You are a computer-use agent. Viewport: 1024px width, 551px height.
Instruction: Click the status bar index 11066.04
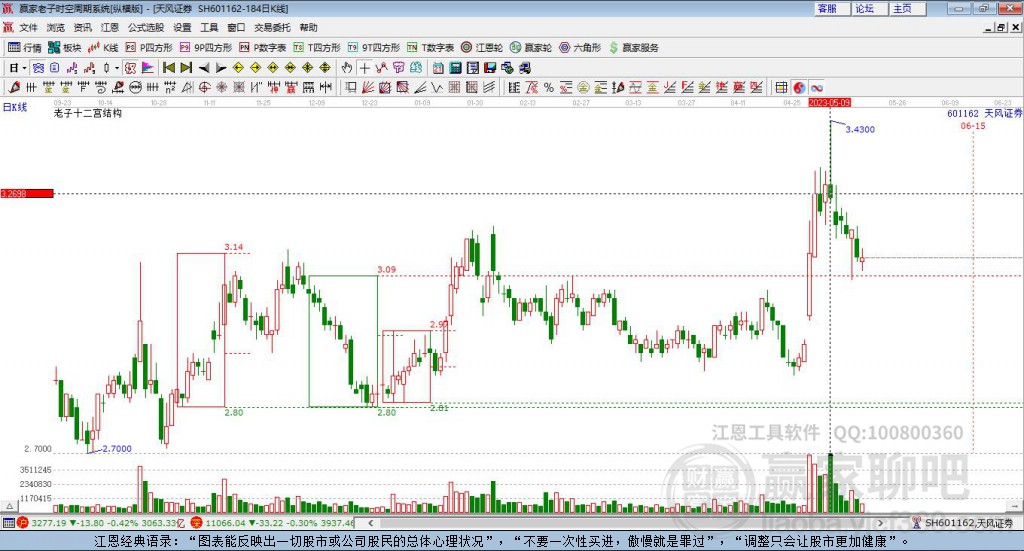pyautogui.click(x=223, y=523)
